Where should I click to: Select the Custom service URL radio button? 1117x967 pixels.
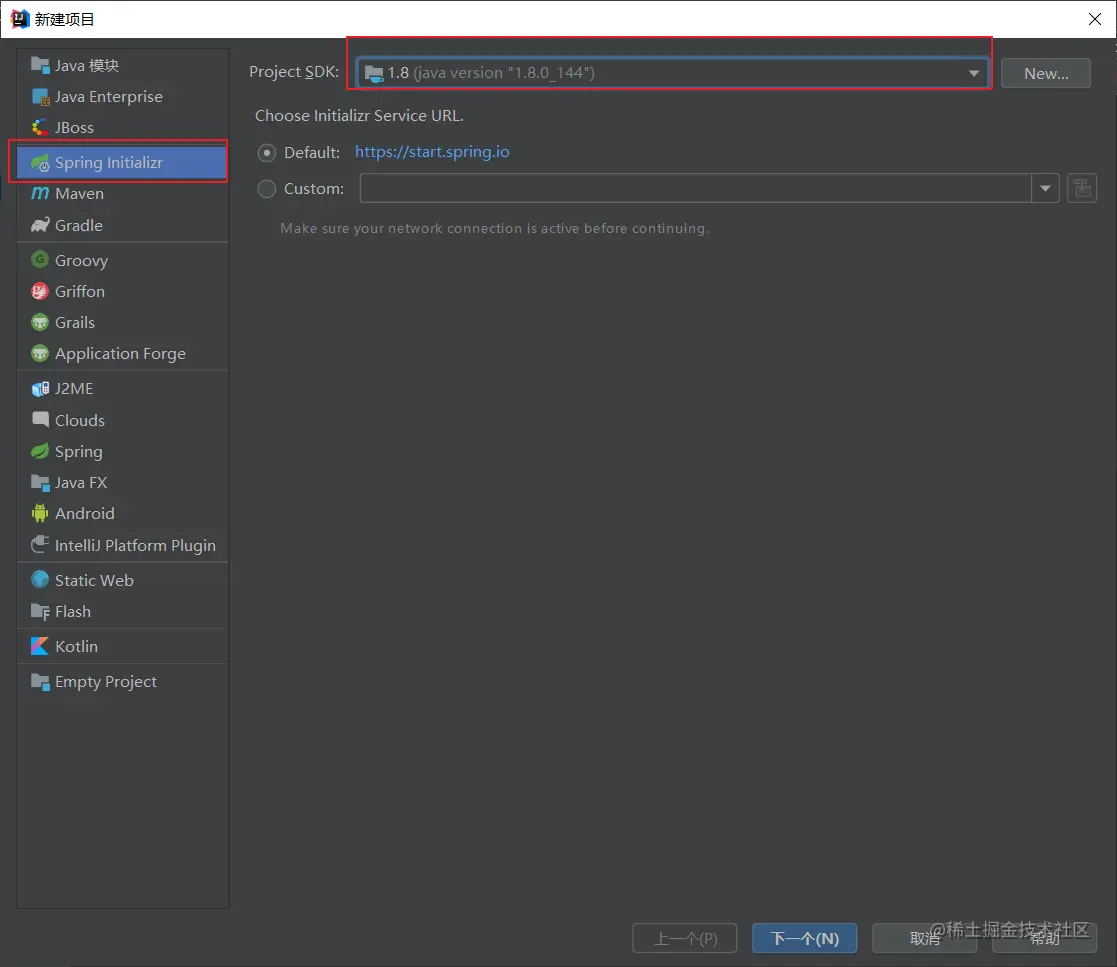(266, 189)
